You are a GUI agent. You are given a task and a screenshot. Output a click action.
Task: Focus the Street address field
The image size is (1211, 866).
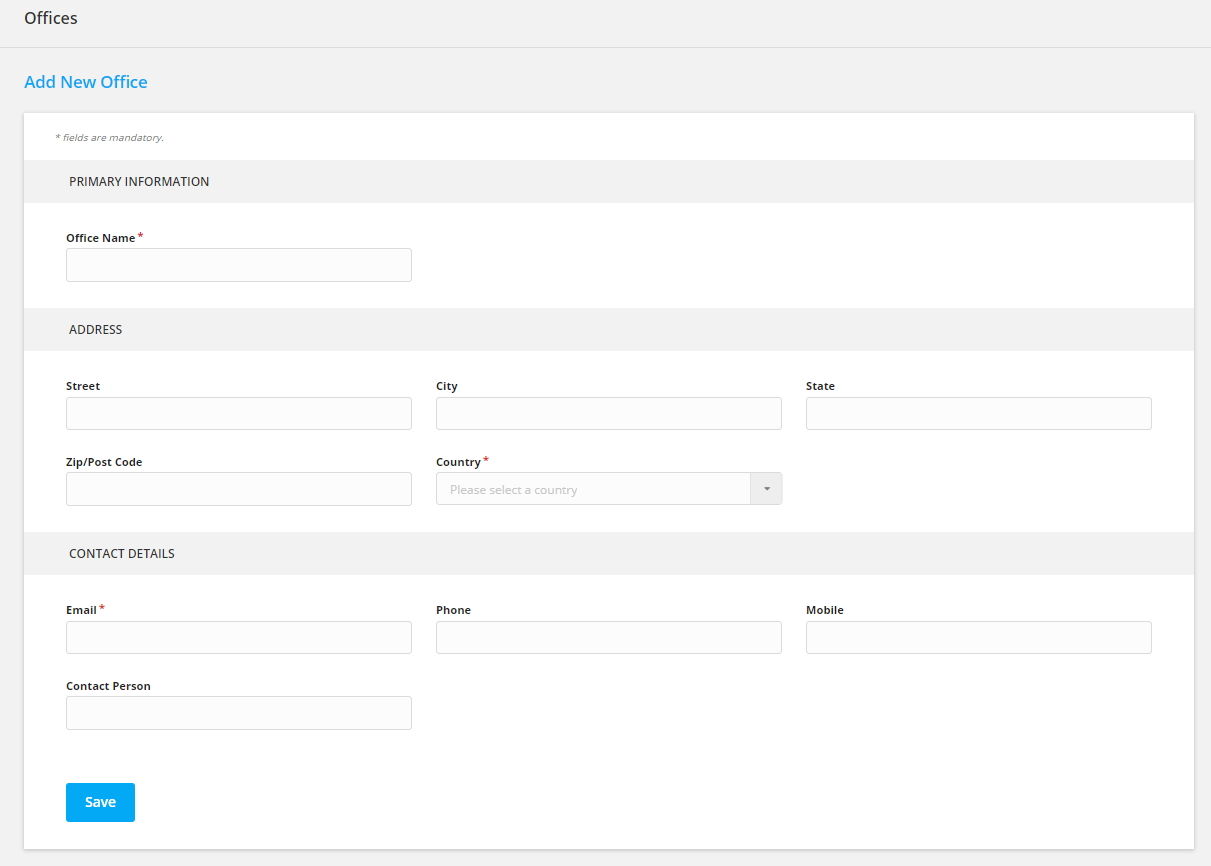point(239,414)
